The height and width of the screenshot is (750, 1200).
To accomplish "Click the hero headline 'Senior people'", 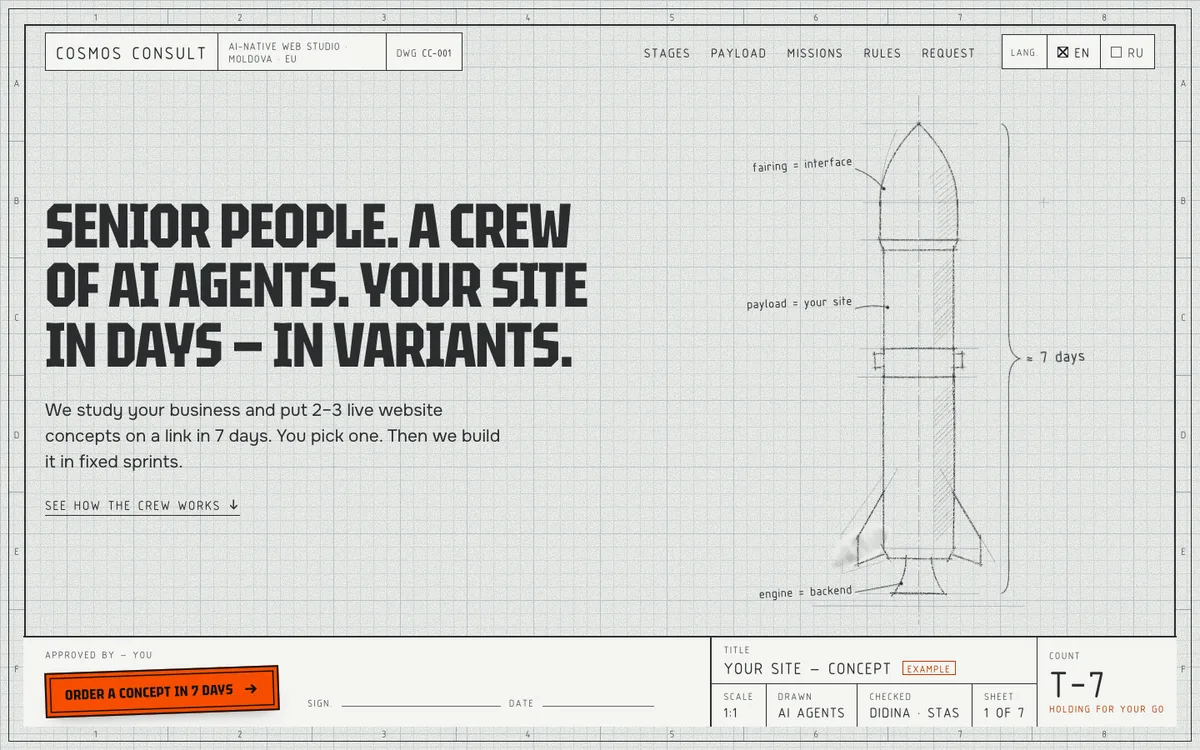I will click(316, 286).
